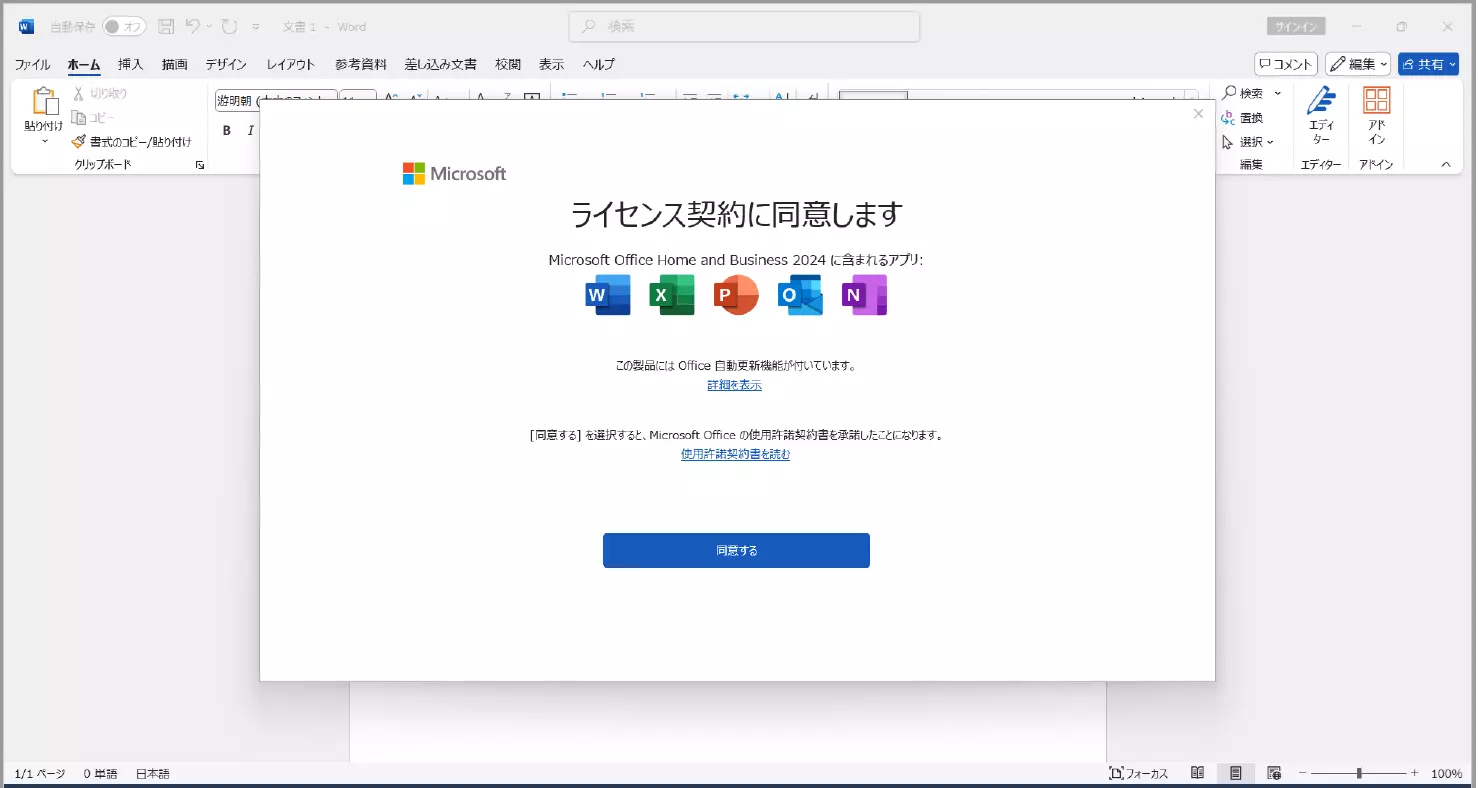
Task: Collapse the ribbon with the chevron
Action: pyautogui.click(x=1445, y=164)
